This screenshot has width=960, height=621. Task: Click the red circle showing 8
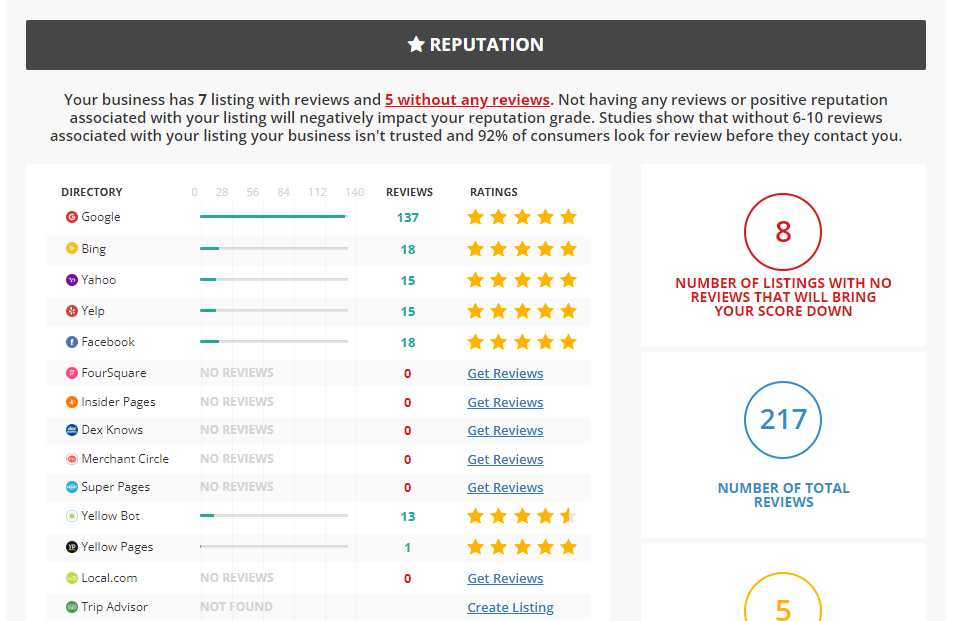[783, 232]
